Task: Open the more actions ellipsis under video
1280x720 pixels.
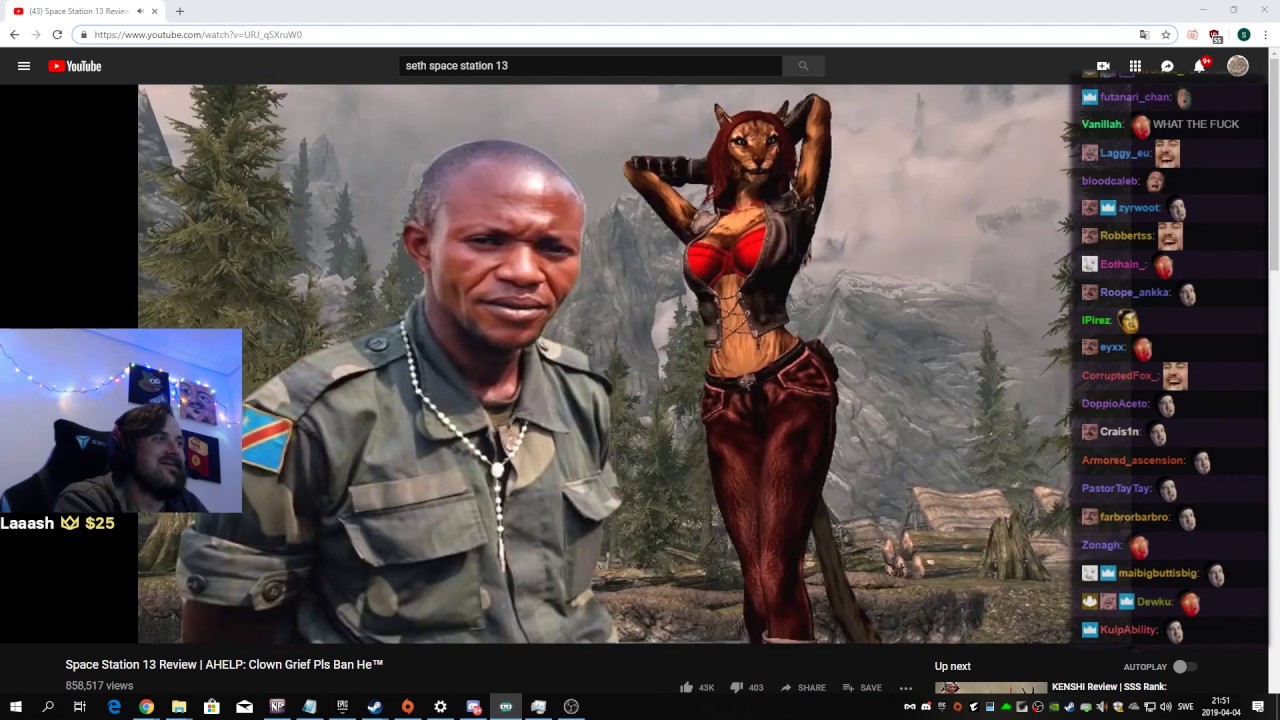Action: pos(906,687)
